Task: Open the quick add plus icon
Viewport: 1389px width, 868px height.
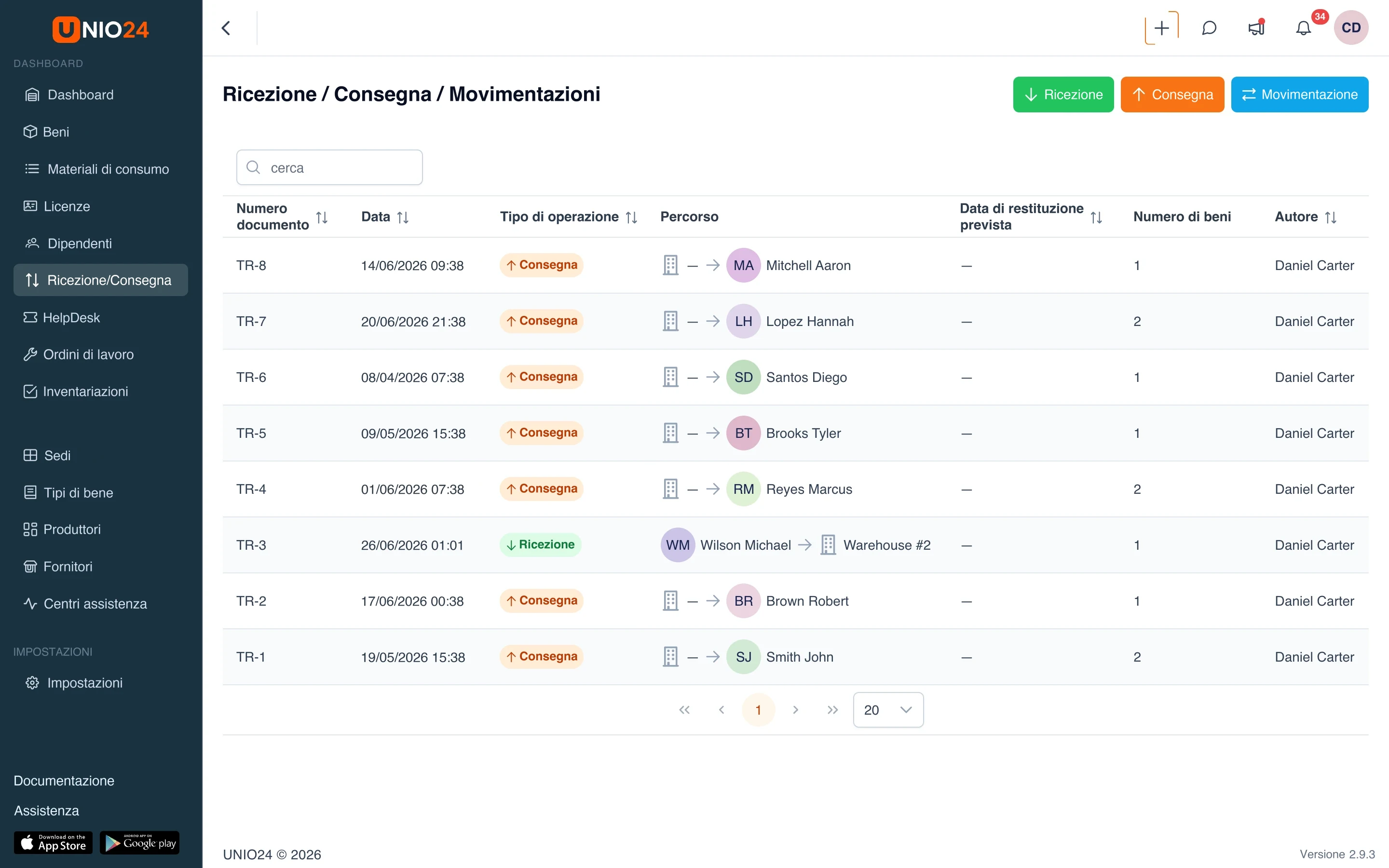Action: coord(1161,27)
